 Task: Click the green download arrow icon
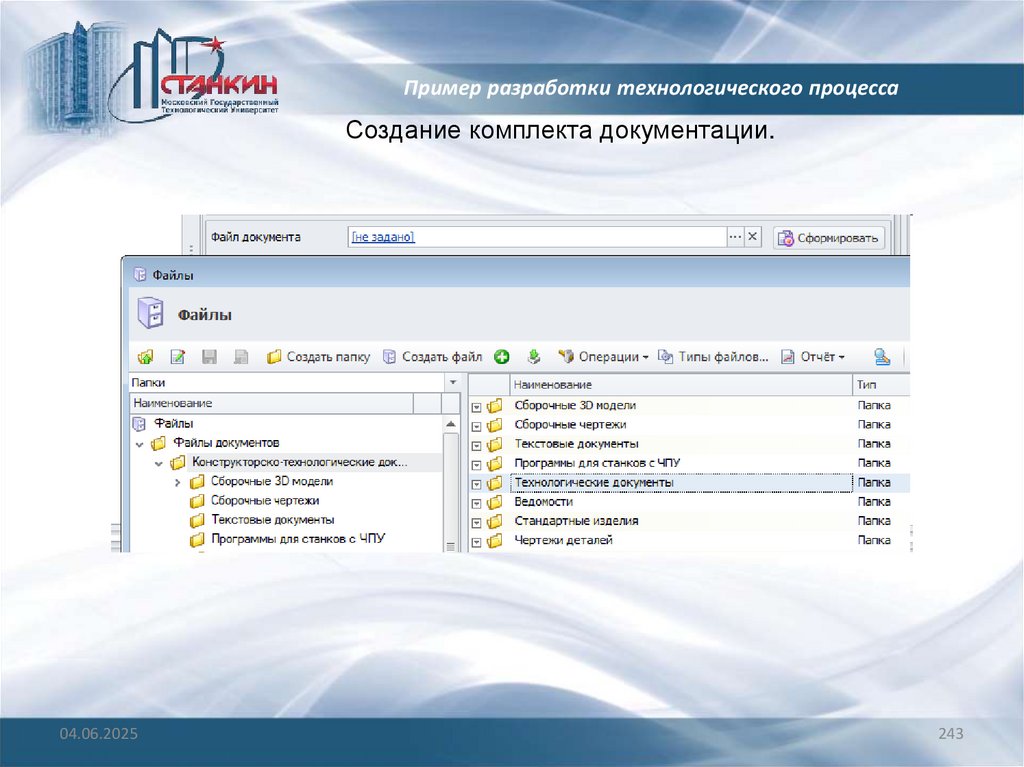click(534, 357)
